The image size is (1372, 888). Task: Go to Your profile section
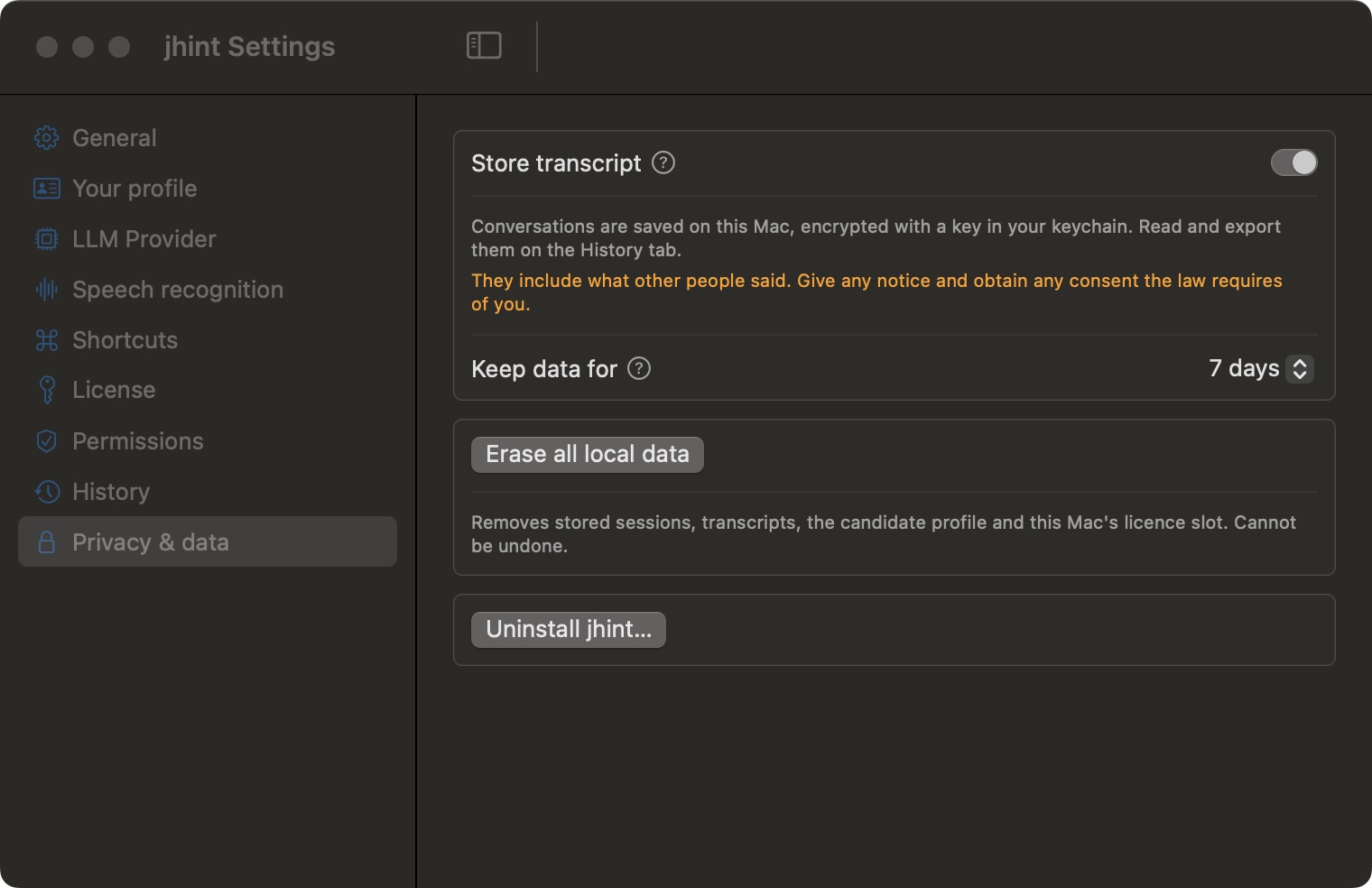pyautogui.click(x=208, y=189)
